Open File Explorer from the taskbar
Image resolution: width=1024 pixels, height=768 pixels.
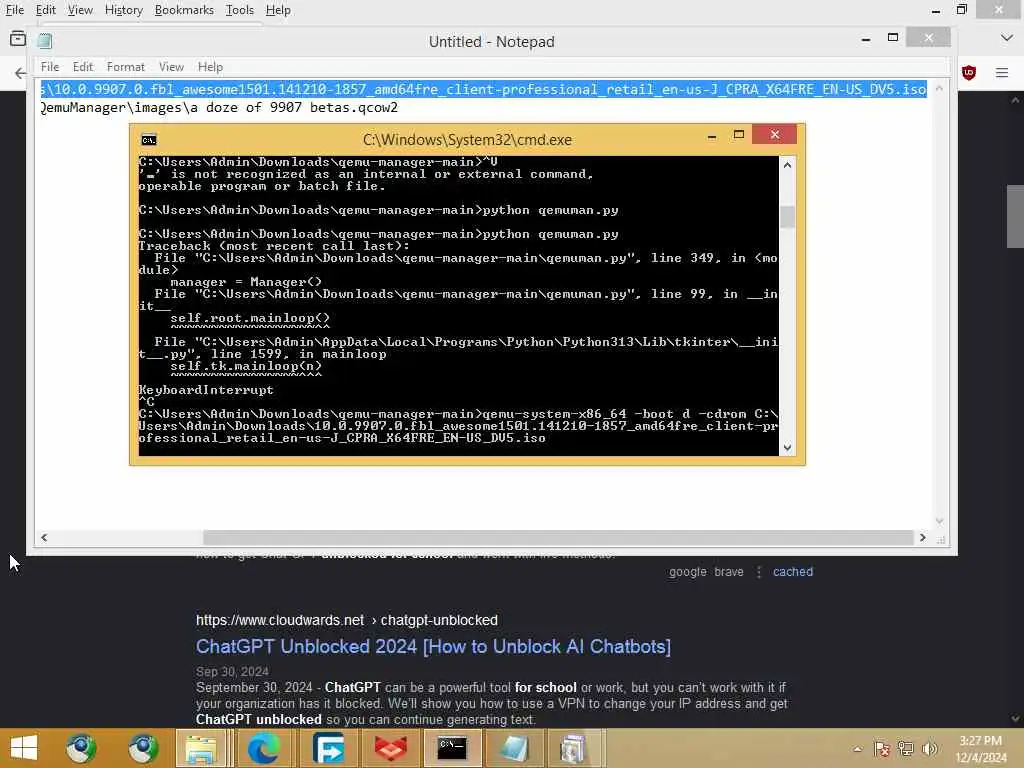pos(201,748)
